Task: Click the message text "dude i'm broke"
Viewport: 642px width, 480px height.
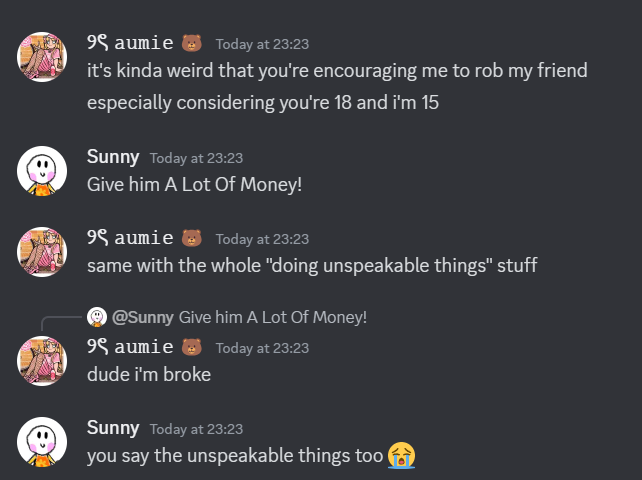Action: (149, 376)
